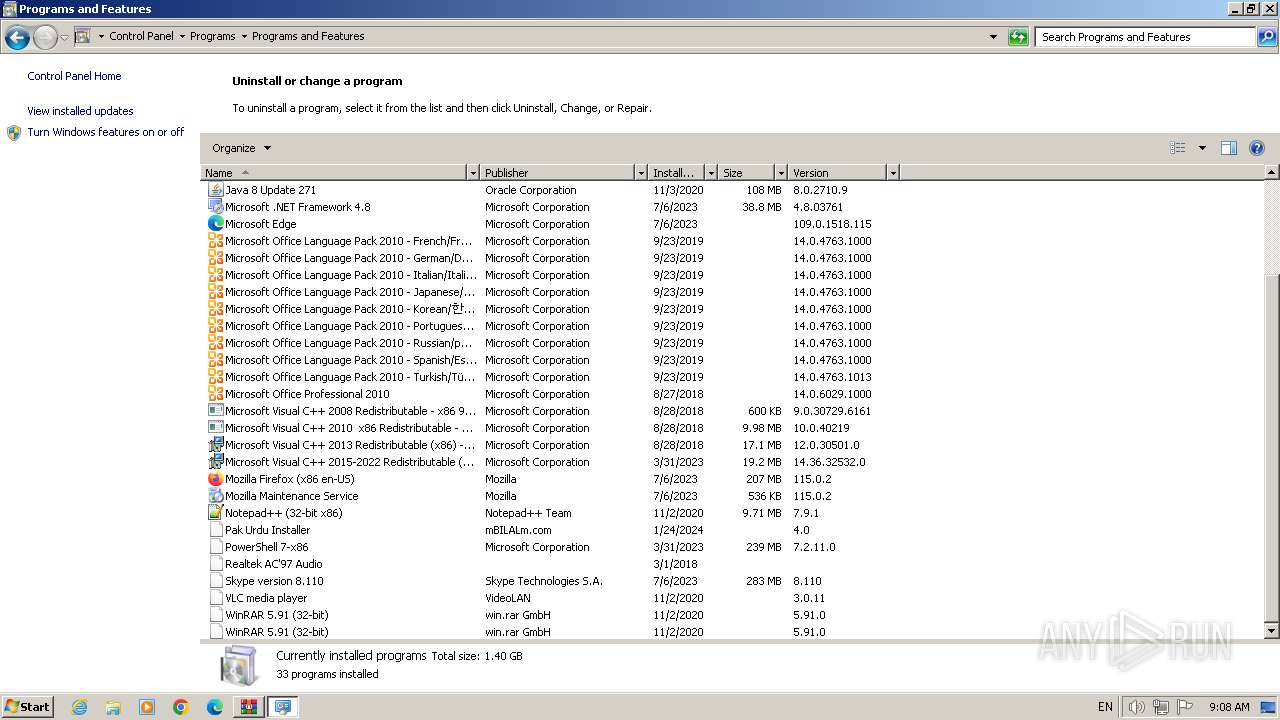The height and width of the screenshot is (720, 1280).
Task: Click the Microsoft Edge program icon
Action: 215,224
